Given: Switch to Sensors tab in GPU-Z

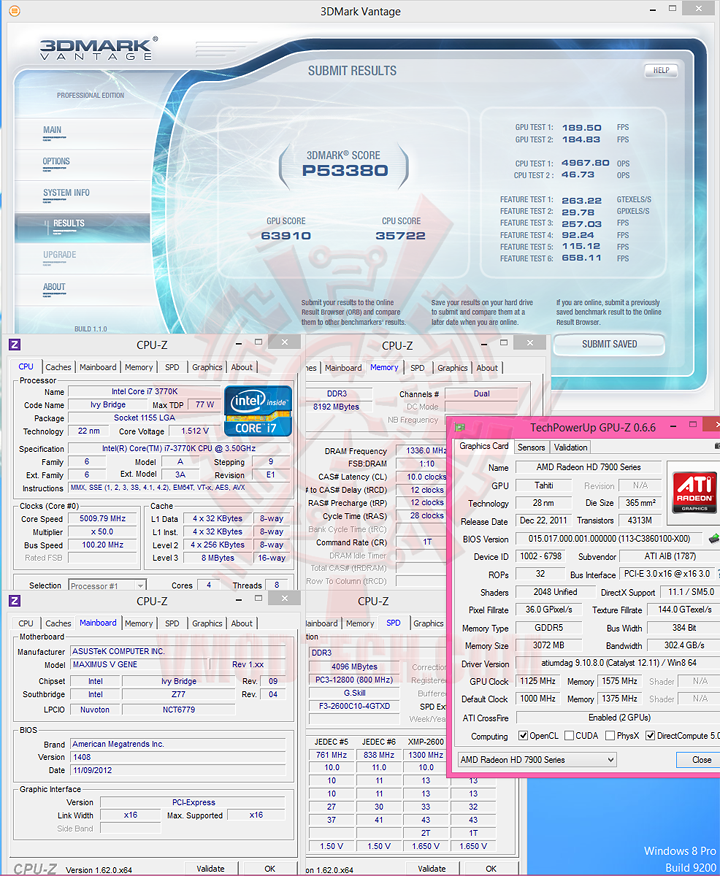Looking at the screenshot, I should click(531, 447).
